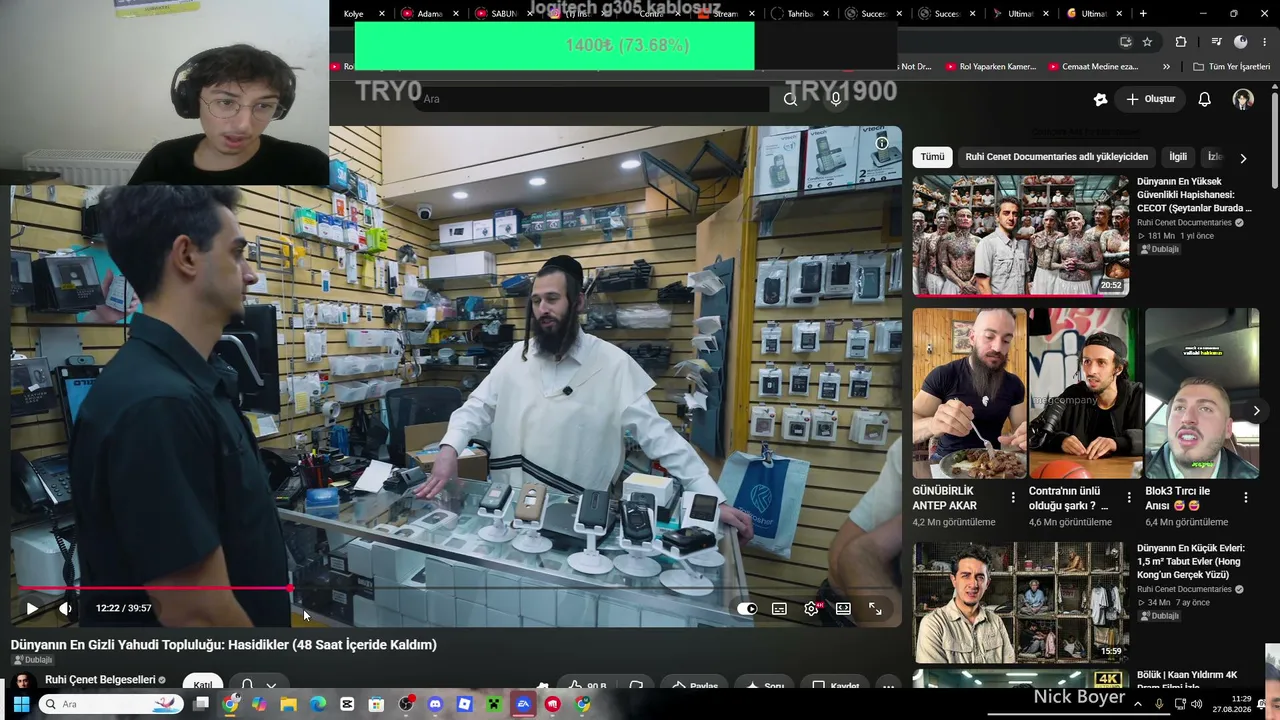Open options for "Contra'nın ünlü olduğu şarkı" short
The image size is (1280, 720).
(1129, 497)
